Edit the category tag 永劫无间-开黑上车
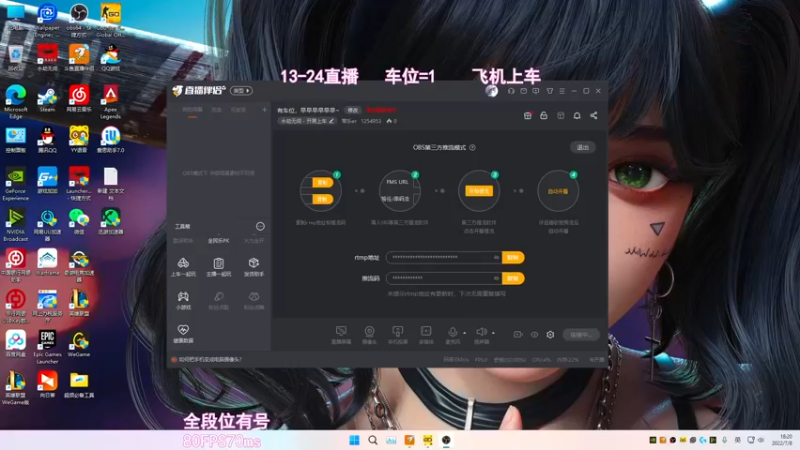 click(x=307, y=121)
